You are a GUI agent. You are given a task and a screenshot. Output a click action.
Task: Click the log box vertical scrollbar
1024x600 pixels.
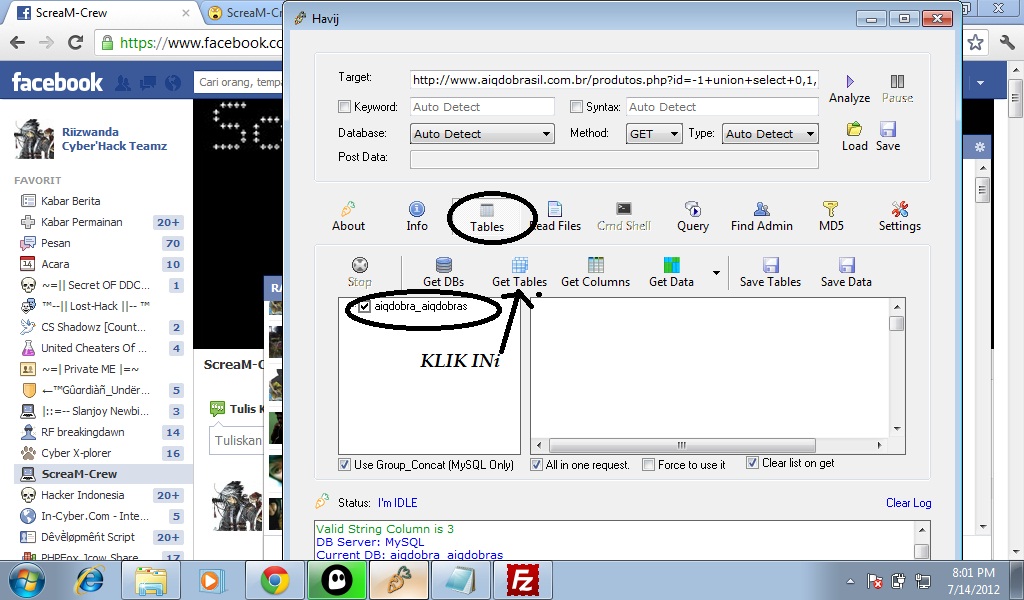tap(921, 542)
